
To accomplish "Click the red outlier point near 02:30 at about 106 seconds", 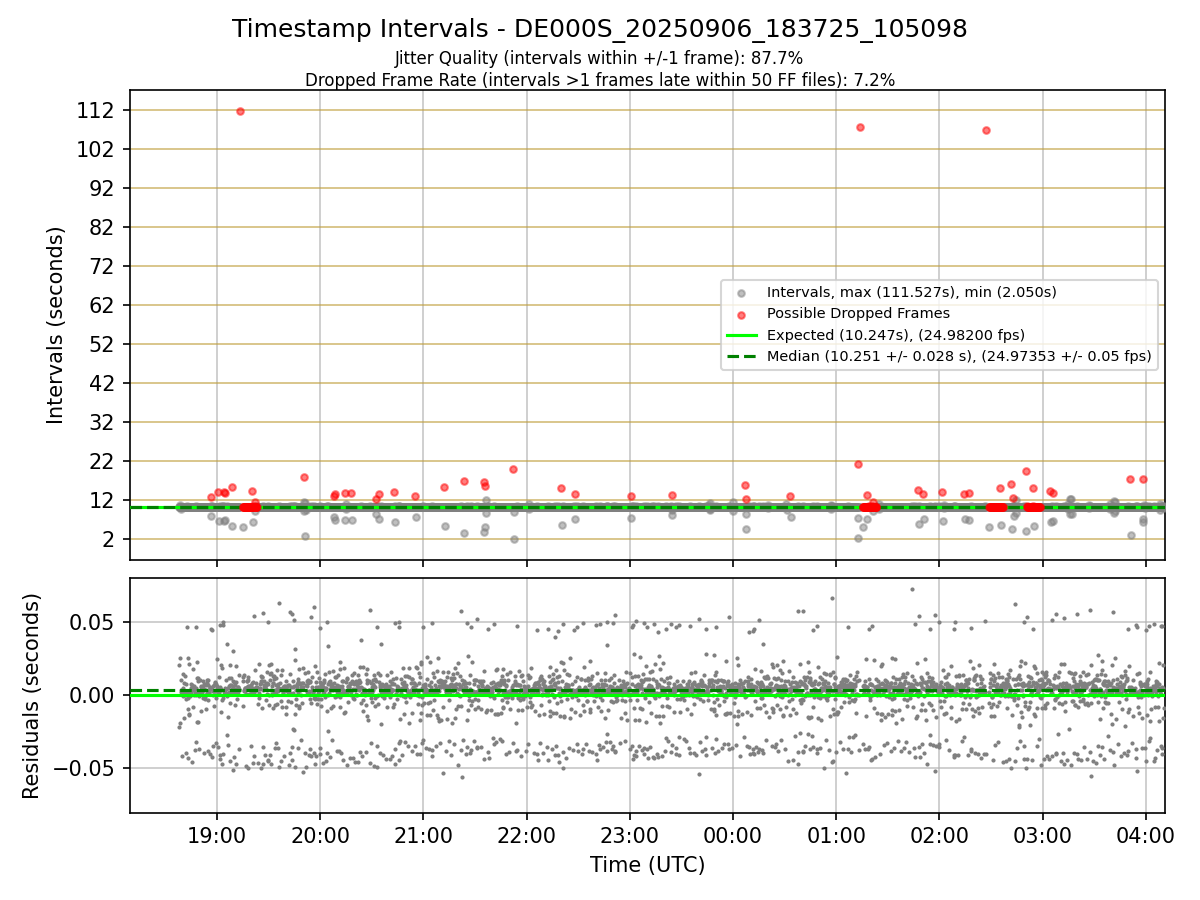I will click(x=986, y=130).
